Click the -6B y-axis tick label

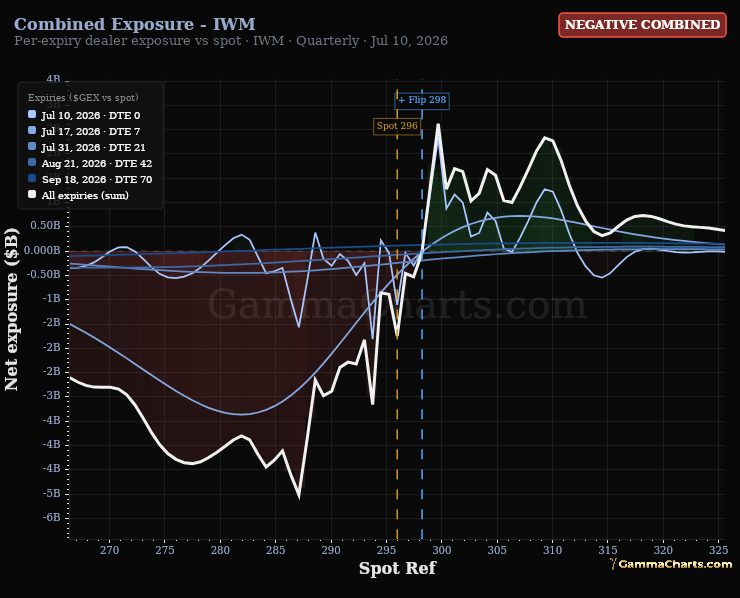coord(52,517)
